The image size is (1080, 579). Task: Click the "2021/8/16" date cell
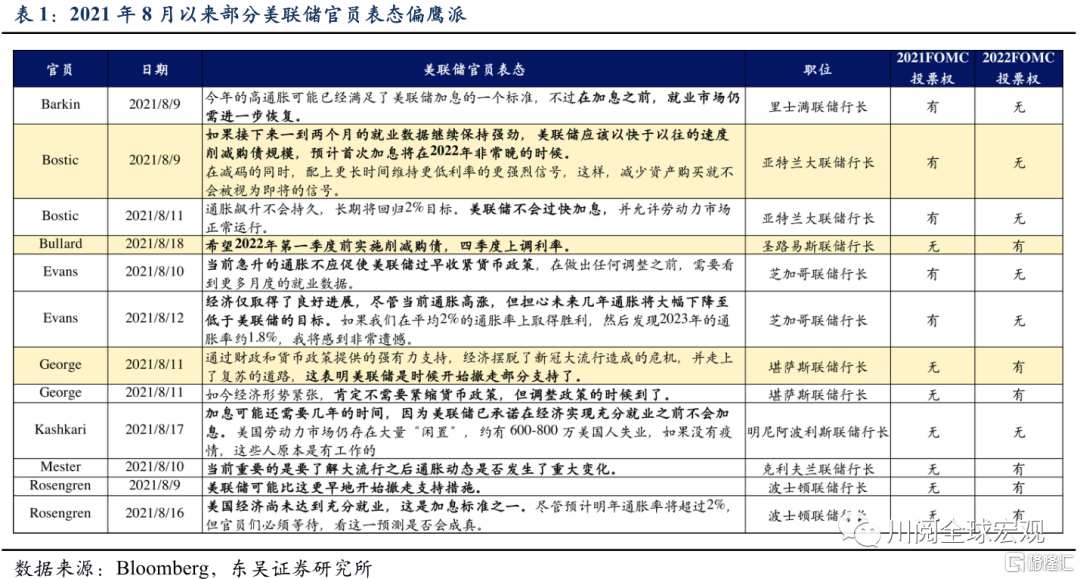(x=155, y=514)
